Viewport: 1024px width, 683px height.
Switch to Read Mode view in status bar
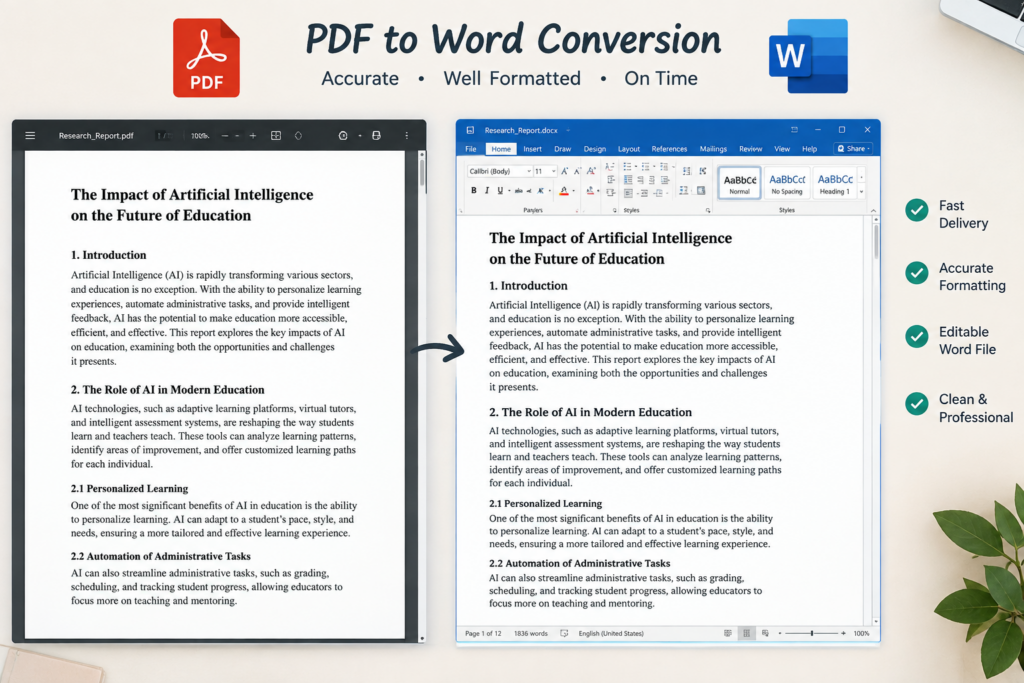point(728,633)
